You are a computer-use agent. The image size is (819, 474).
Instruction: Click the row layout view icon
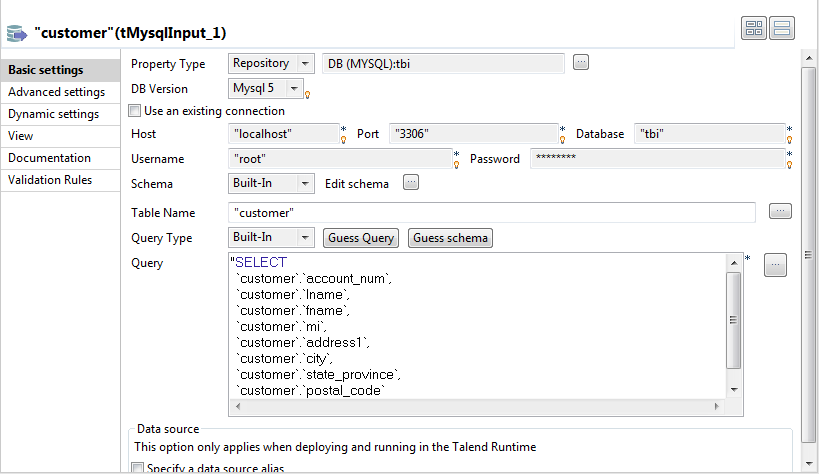(x=780, y=29)
